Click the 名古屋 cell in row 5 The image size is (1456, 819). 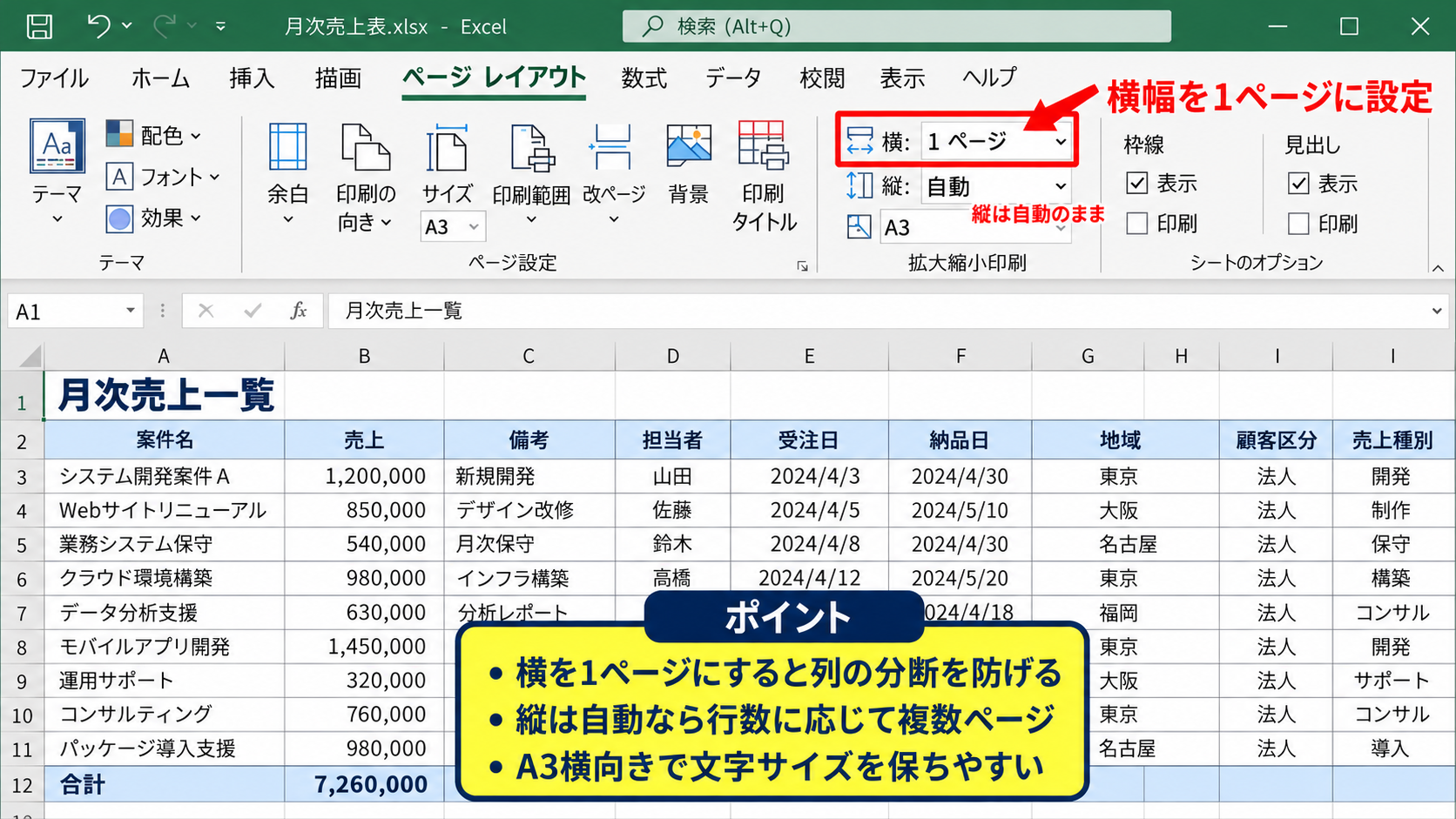[x=1125, y=545]
